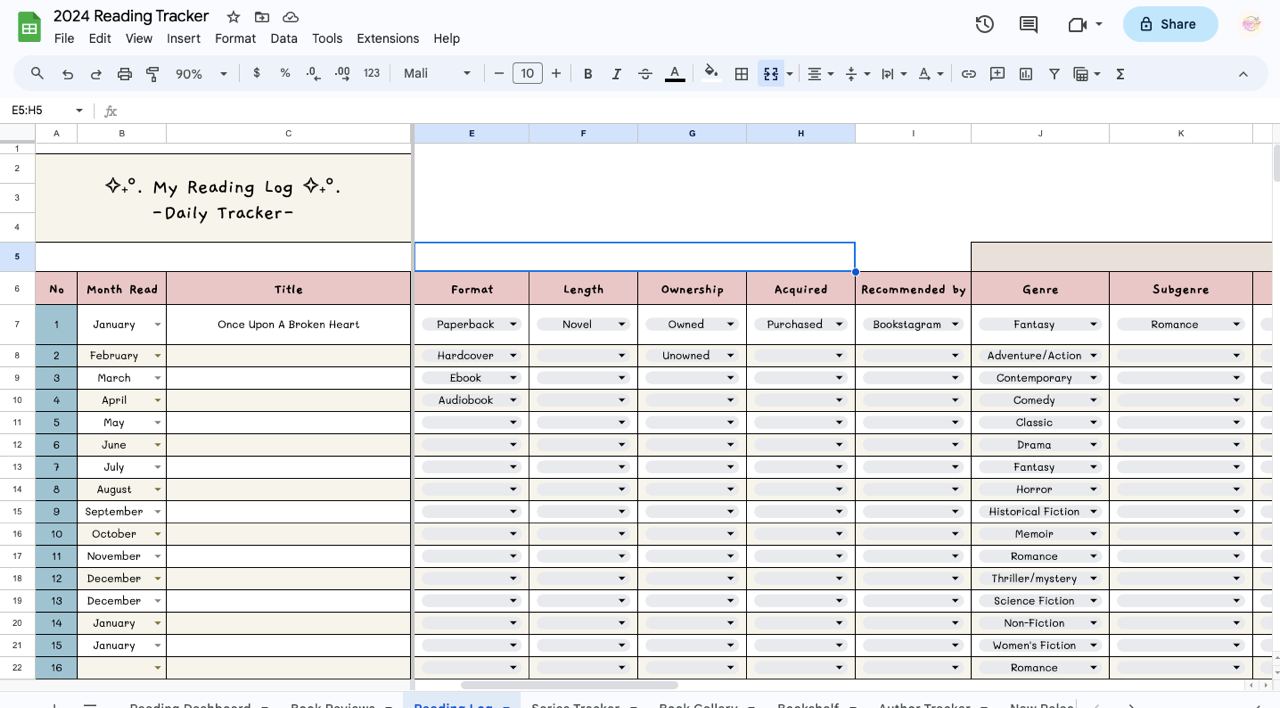Click the horizontal scrollbar thumb
1280x708 pixels.
click(569, 685)
